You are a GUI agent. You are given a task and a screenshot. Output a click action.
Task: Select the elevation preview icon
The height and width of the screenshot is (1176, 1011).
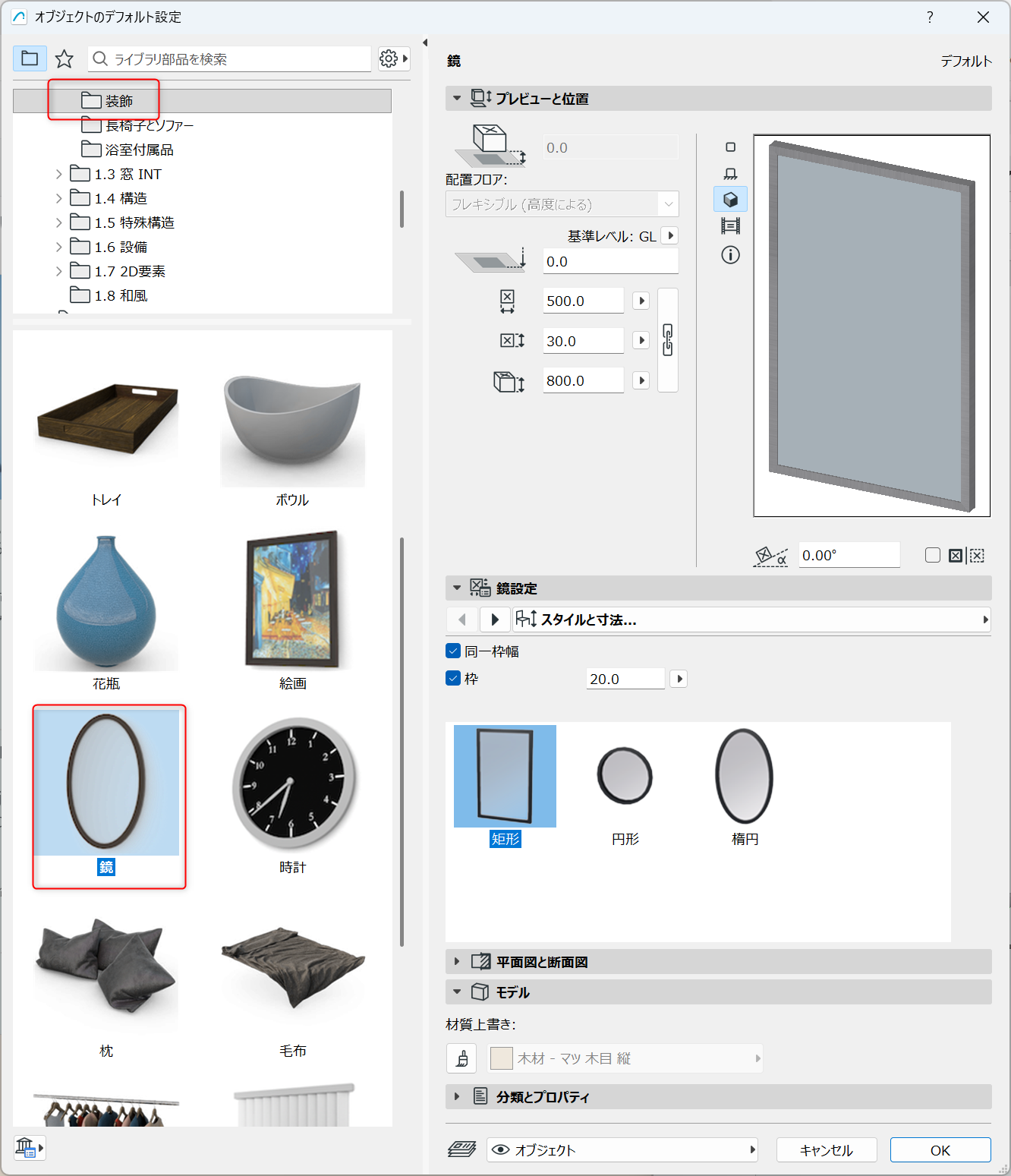(730, 226)
